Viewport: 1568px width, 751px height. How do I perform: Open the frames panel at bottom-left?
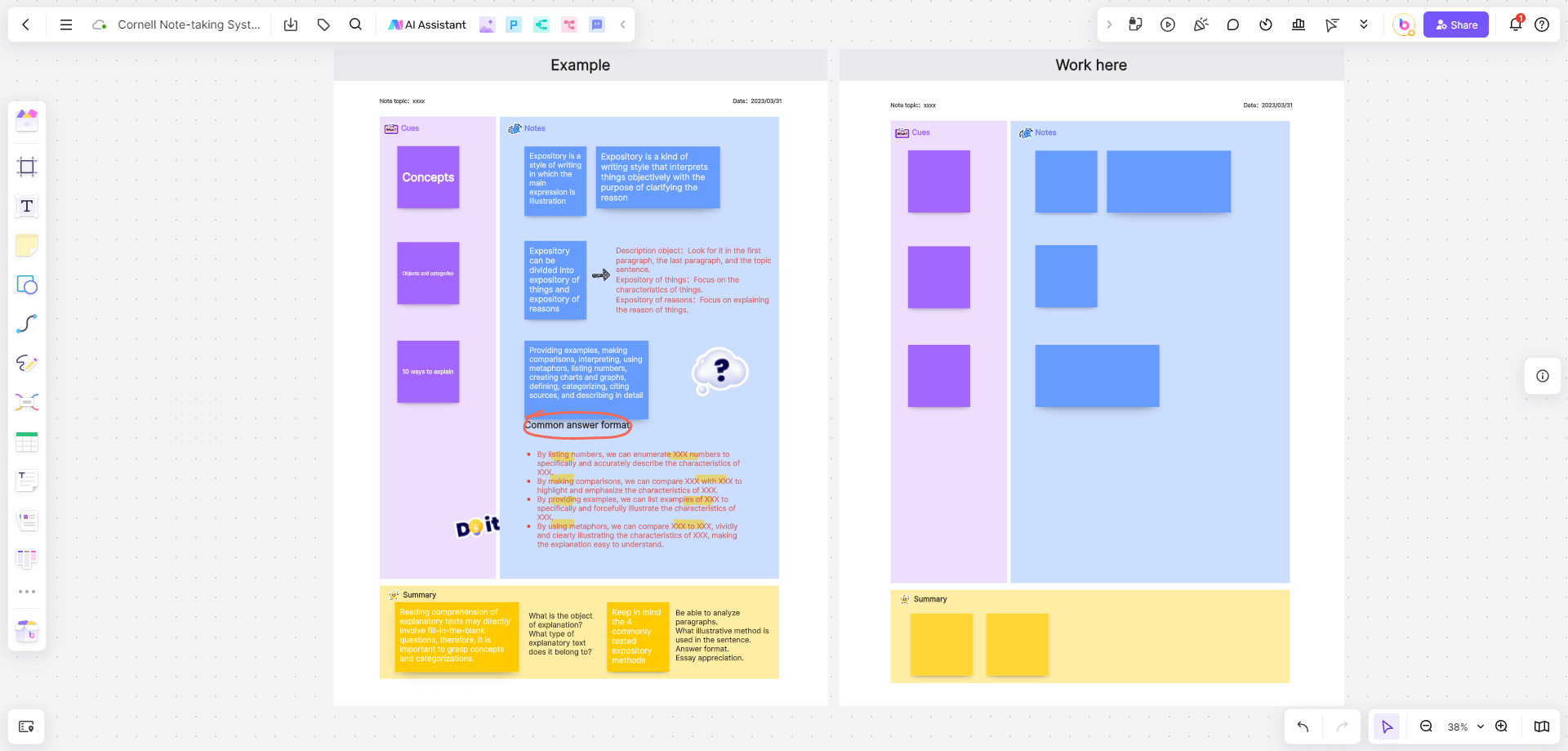point(26,726)
